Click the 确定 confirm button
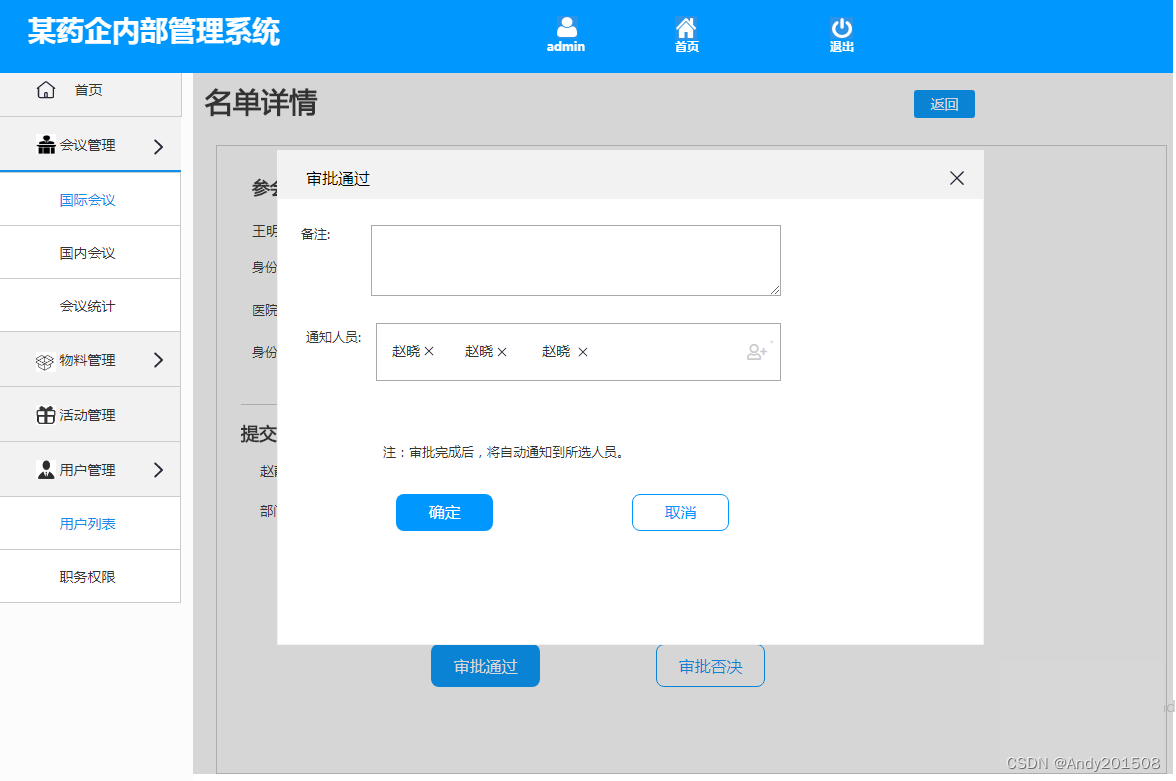1176x781 pixels. click(444, 512)
